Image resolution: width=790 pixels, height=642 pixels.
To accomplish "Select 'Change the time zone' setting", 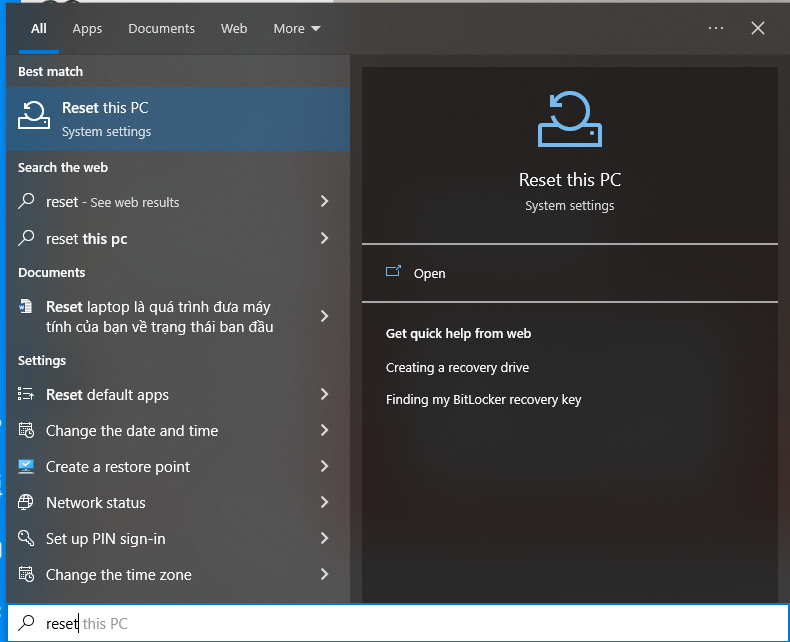I will point(119,575).
